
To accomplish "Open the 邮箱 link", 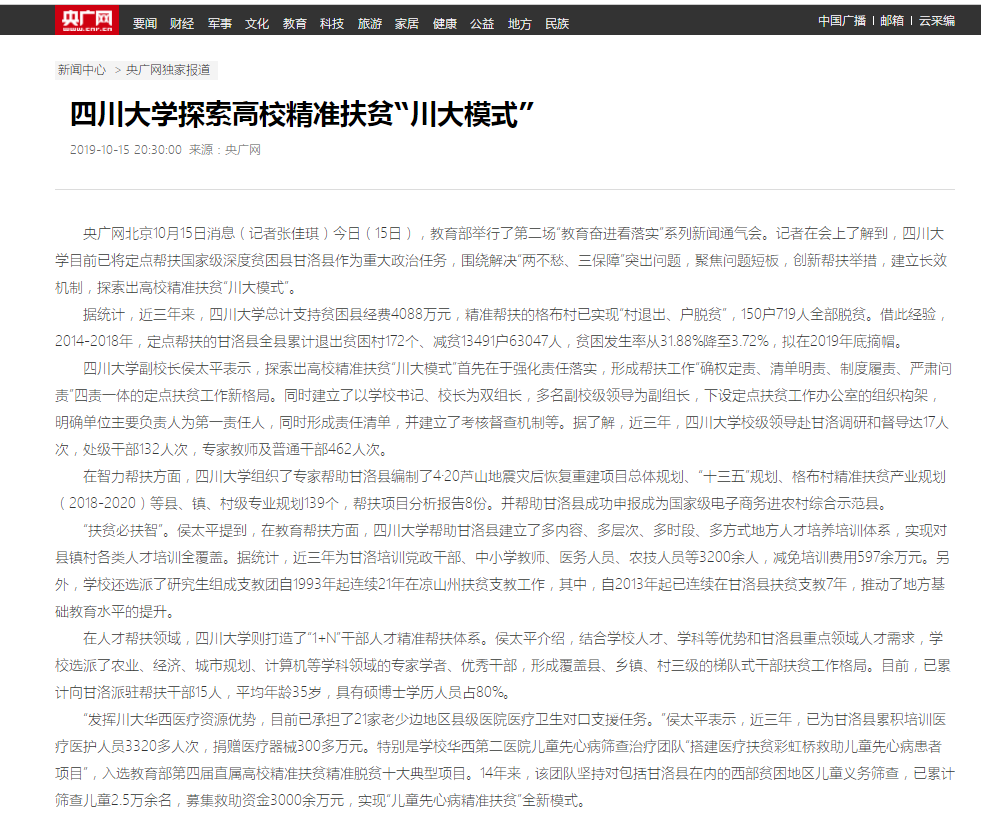I will 892,21.
